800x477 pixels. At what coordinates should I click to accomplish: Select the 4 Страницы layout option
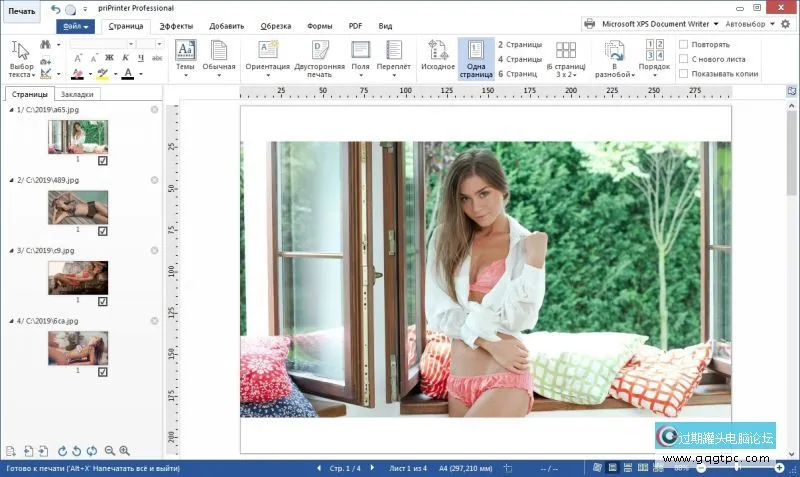tap(520, 59)
